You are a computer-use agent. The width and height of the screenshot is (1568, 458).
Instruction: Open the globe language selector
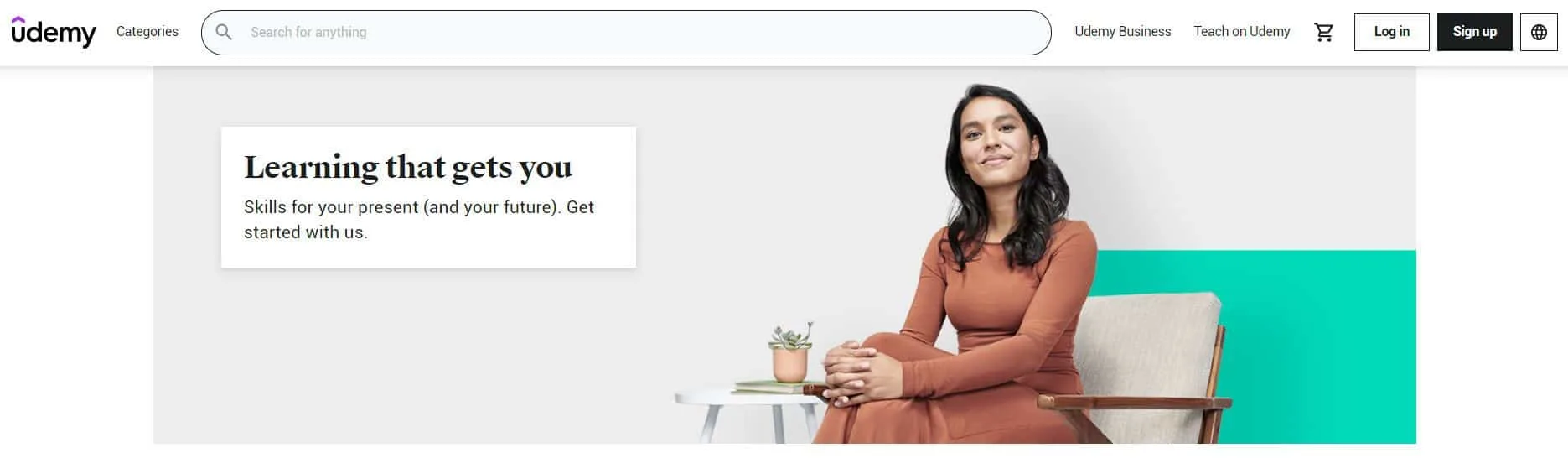1540,32
